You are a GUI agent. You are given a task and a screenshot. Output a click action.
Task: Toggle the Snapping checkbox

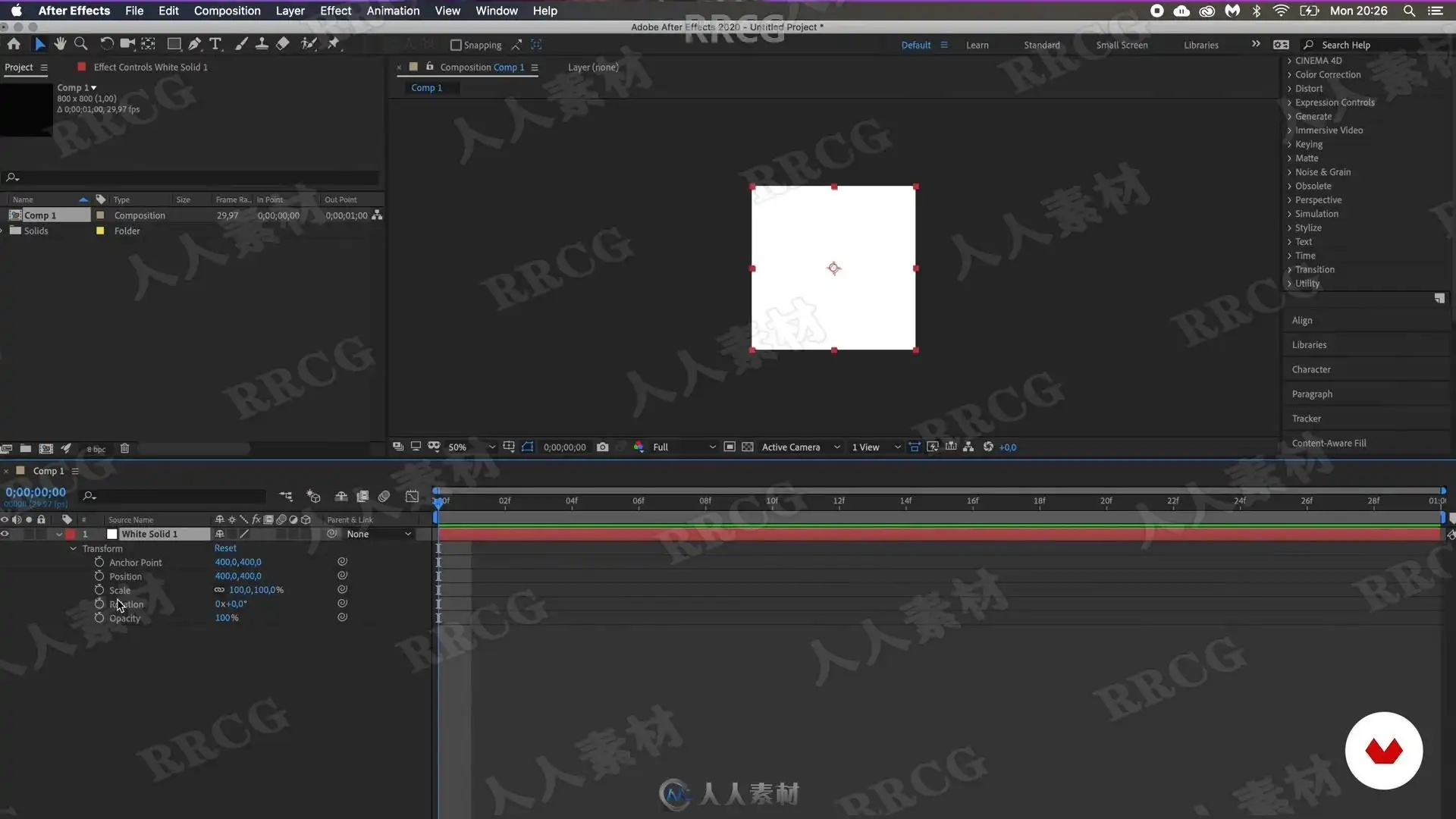[x=456, y=45]
